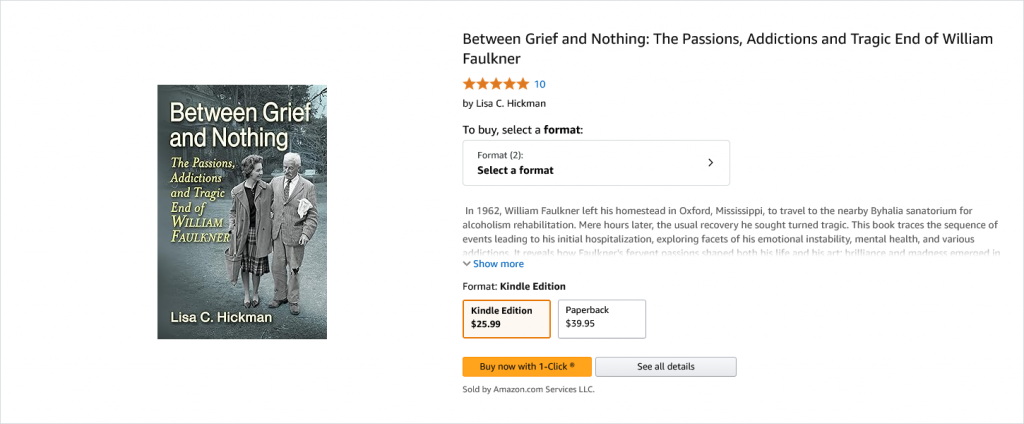Open the Select a format dropdown
The image size is (1024, 424).
point(595,163)
